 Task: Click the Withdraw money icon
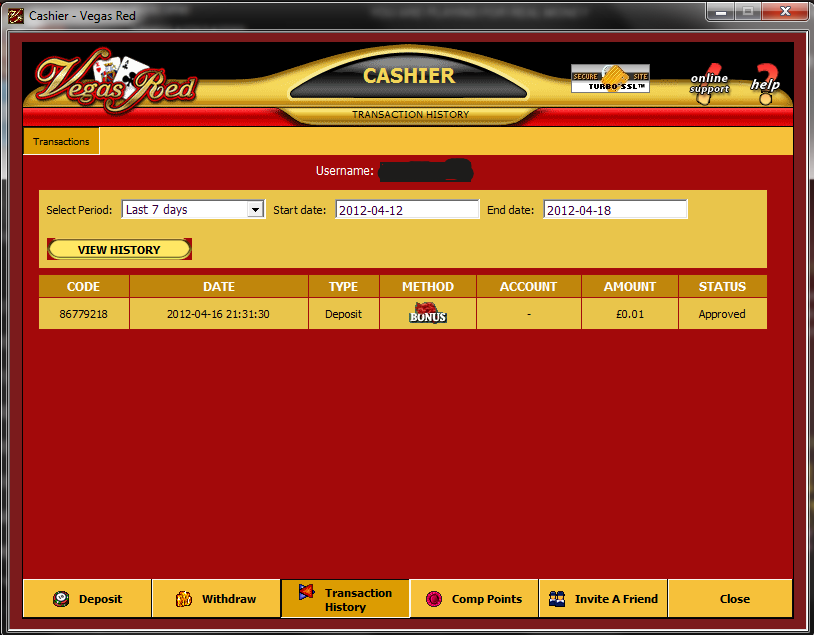click(184, 599)
